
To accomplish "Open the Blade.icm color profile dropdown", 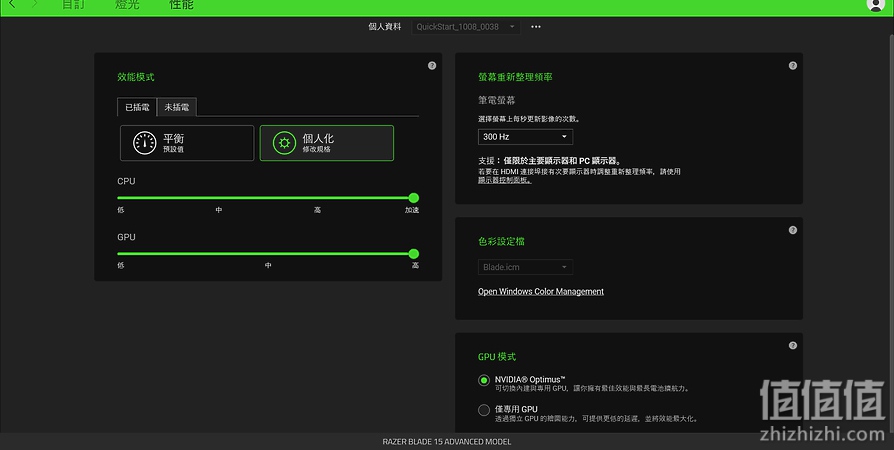I will coord(525,267).
